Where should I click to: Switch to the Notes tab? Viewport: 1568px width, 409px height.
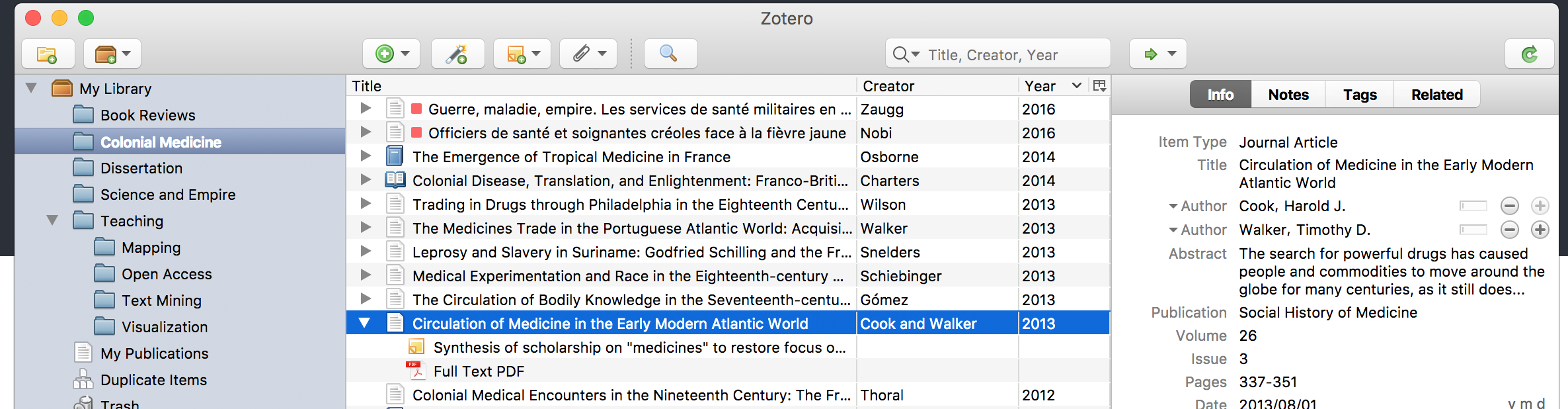tap(1288, 95)
